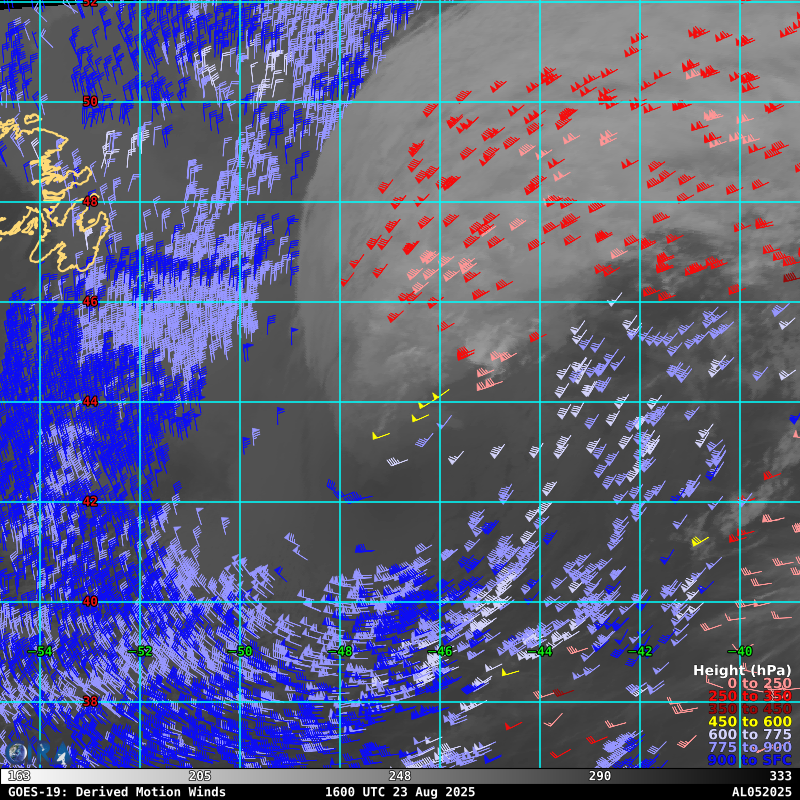Click the latitude label 50
Image resolution: width=800 pixels, height=800 pixels.
click(x=90, y=102)
